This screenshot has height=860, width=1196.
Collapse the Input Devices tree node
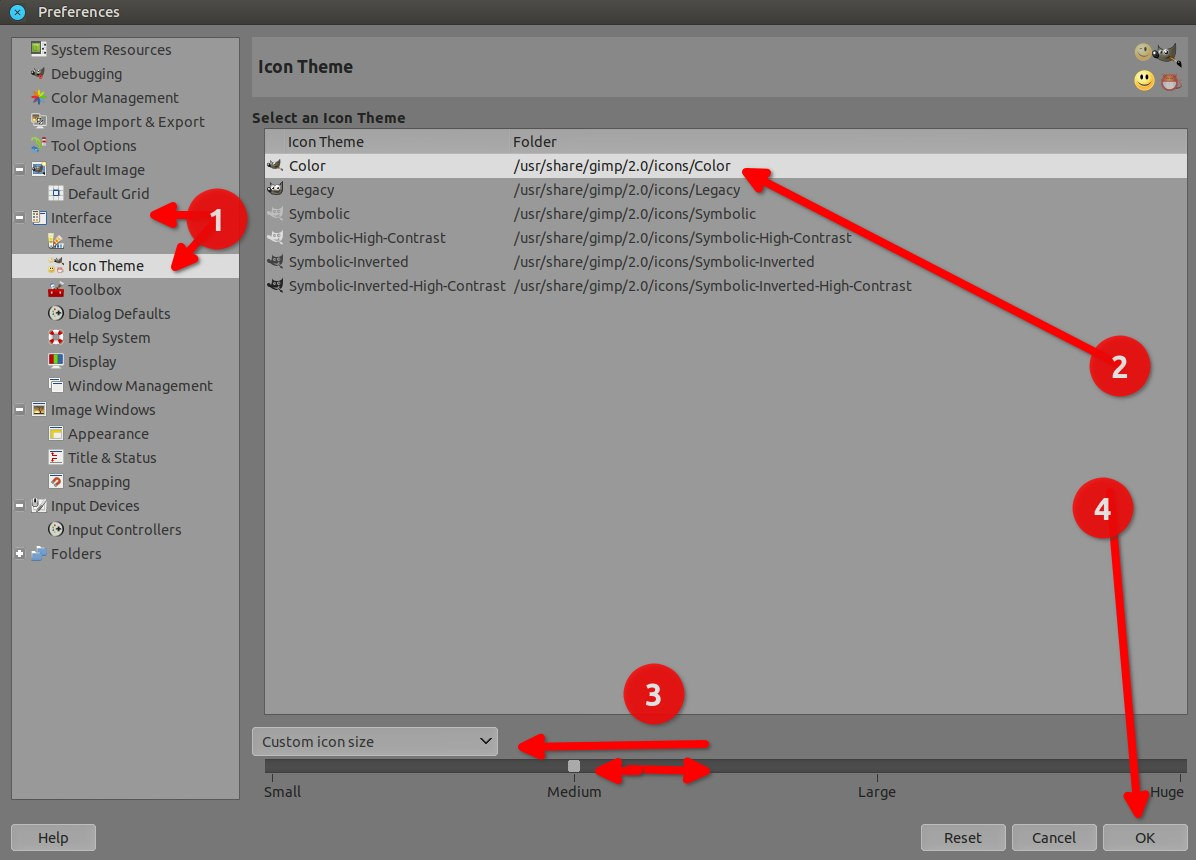pos(20,506)
